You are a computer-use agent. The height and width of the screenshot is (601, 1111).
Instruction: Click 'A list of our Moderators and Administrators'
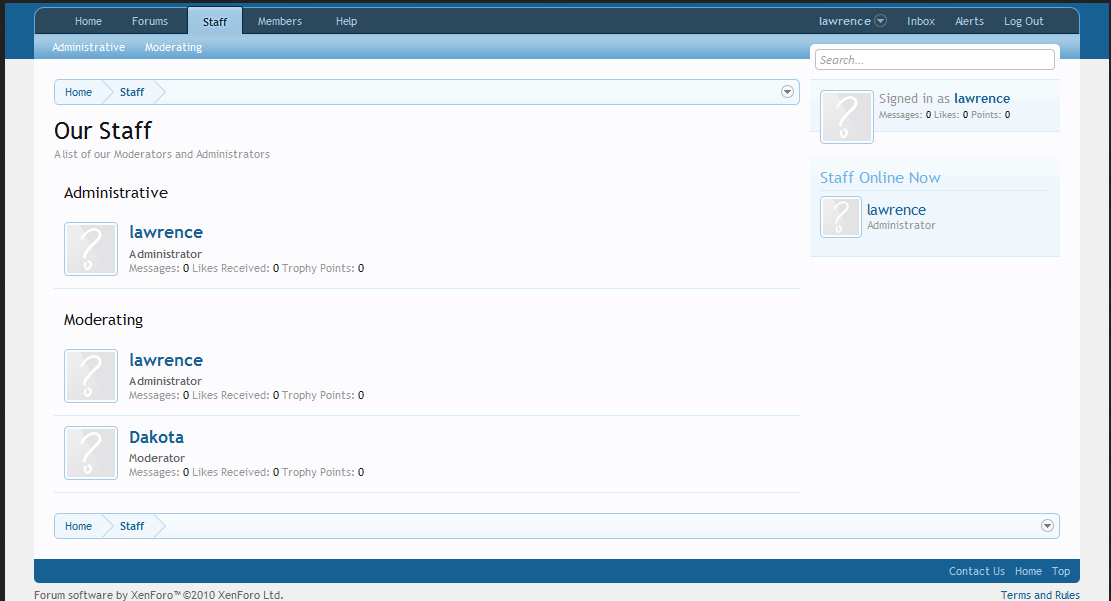162,154
